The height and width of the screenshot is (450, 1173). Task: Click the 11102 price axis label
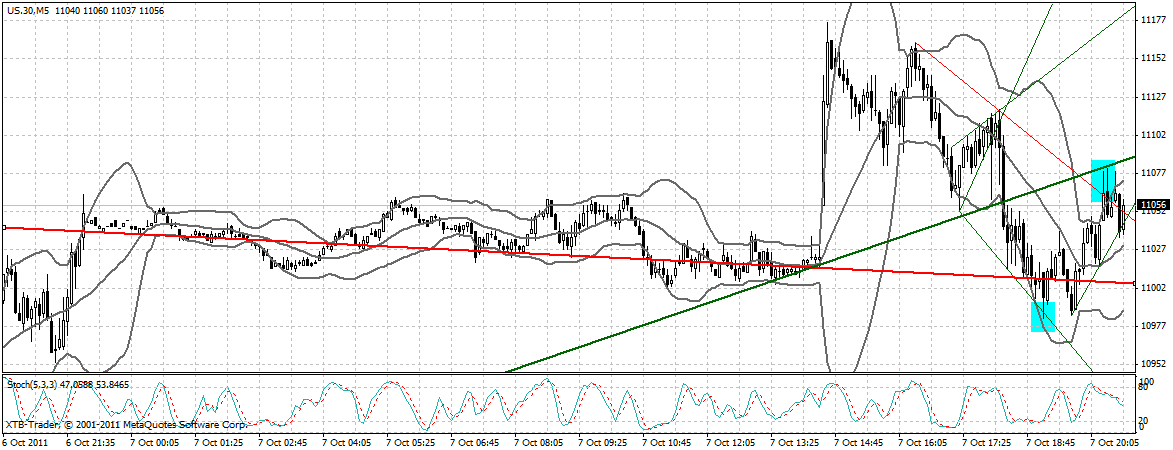[1153, 135]
